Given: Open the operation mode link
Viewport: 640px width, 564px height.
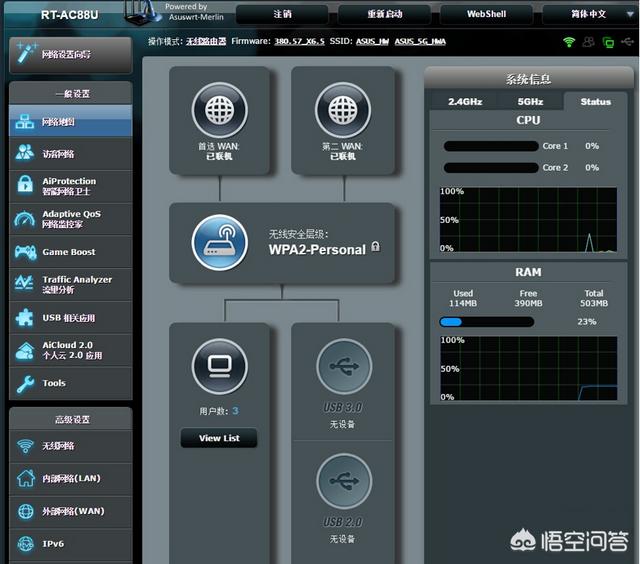Looking at the screenshot, I should [206, 41].
